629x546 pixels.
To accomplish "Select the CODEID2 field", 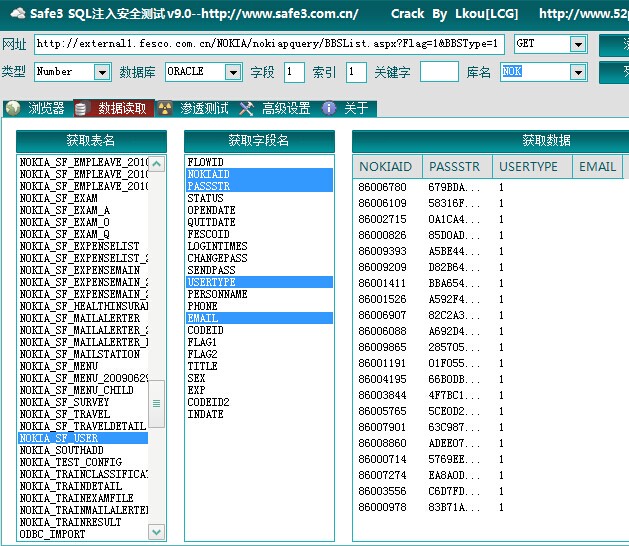I will pyautogui.click(x=259, y=402).
